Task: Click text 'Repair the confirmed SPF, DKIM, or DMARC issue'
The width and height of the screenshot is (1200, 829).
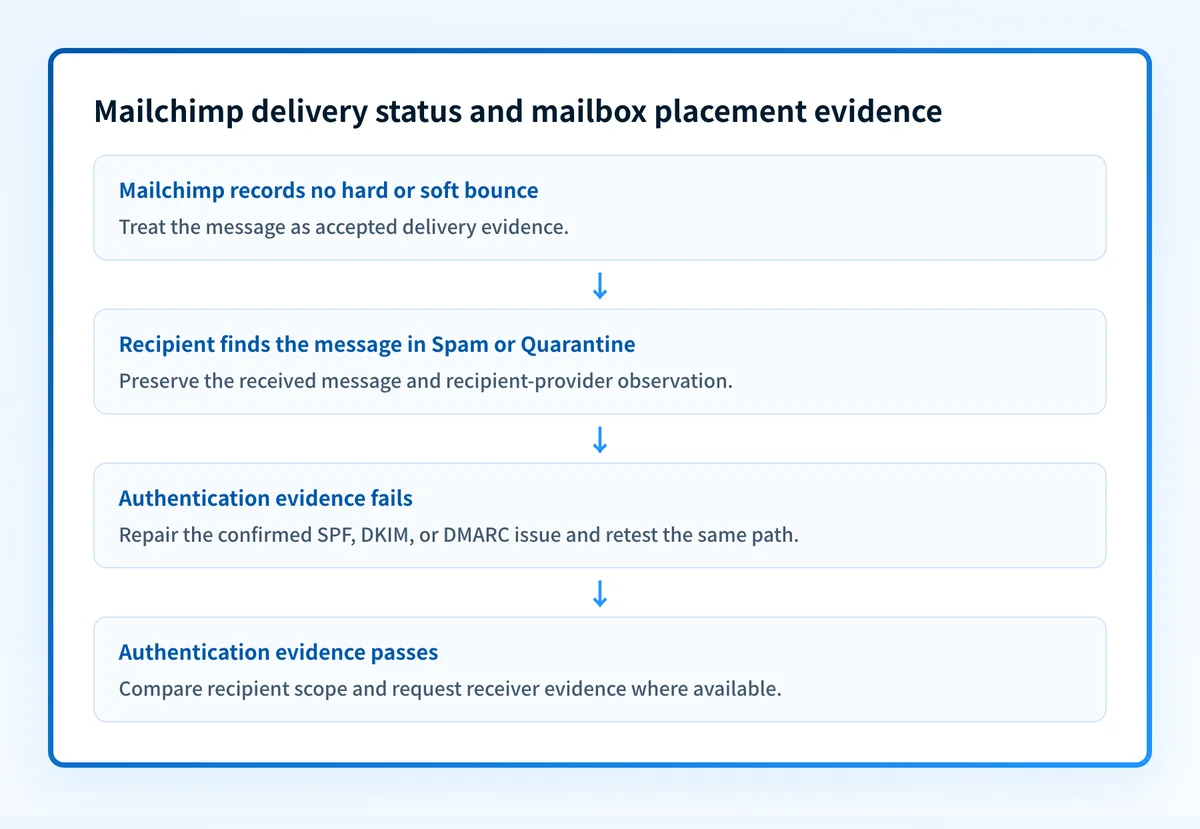Action: (x=340, y=534)
